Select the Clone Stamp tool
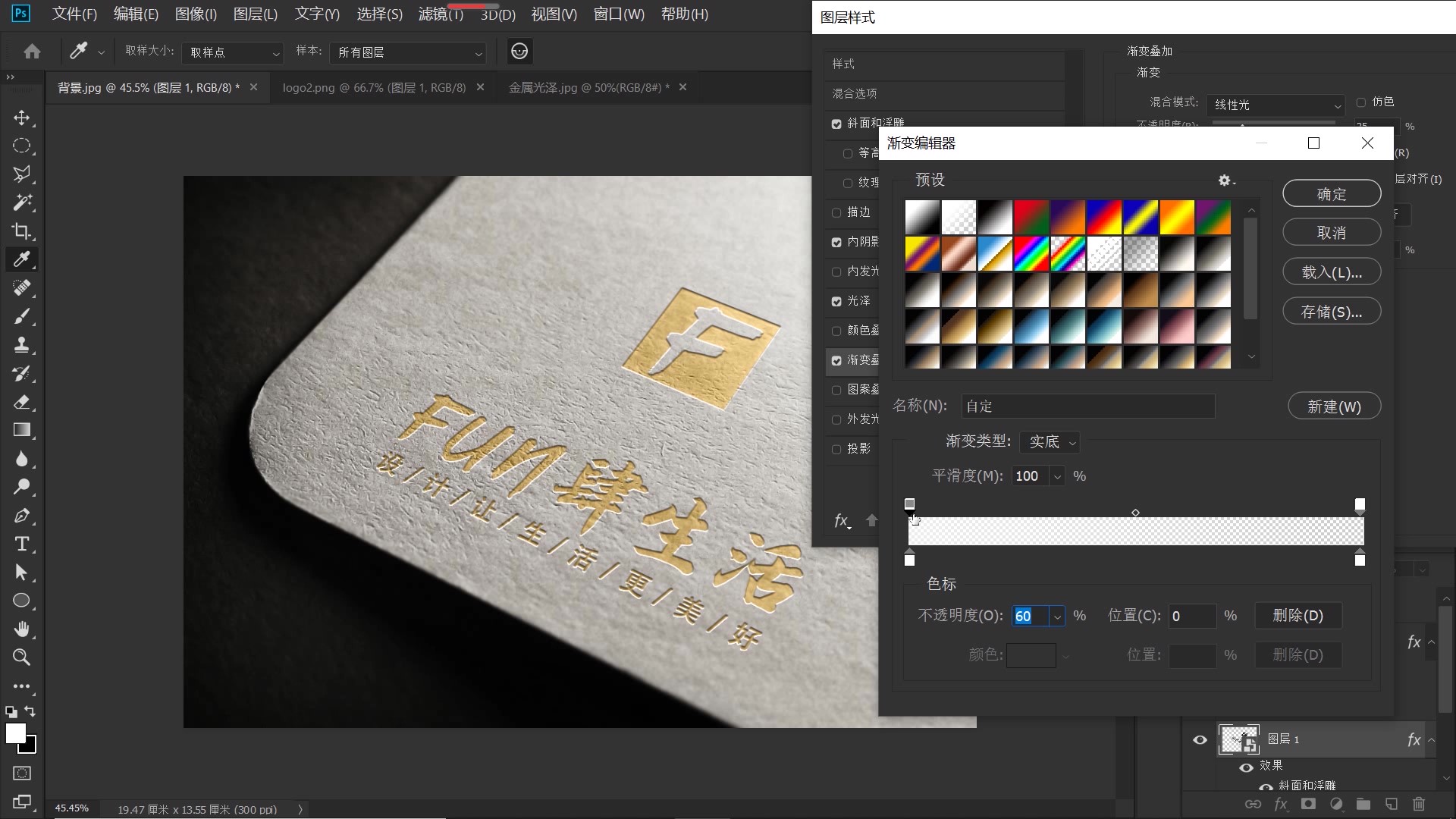 [x=22, y=345]
